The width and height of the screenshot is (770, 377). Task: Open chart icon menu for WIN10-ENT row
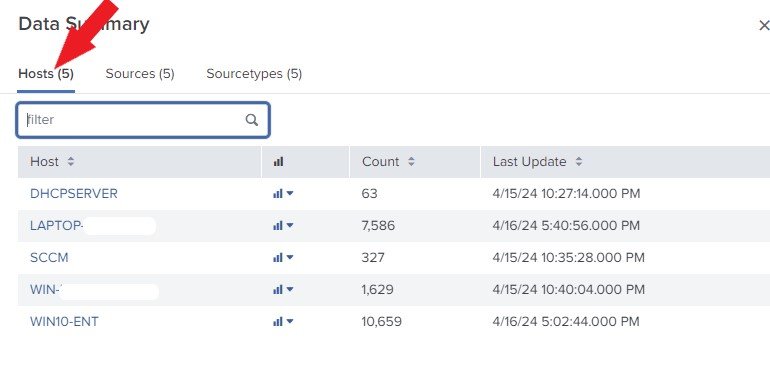pos(283,322)
